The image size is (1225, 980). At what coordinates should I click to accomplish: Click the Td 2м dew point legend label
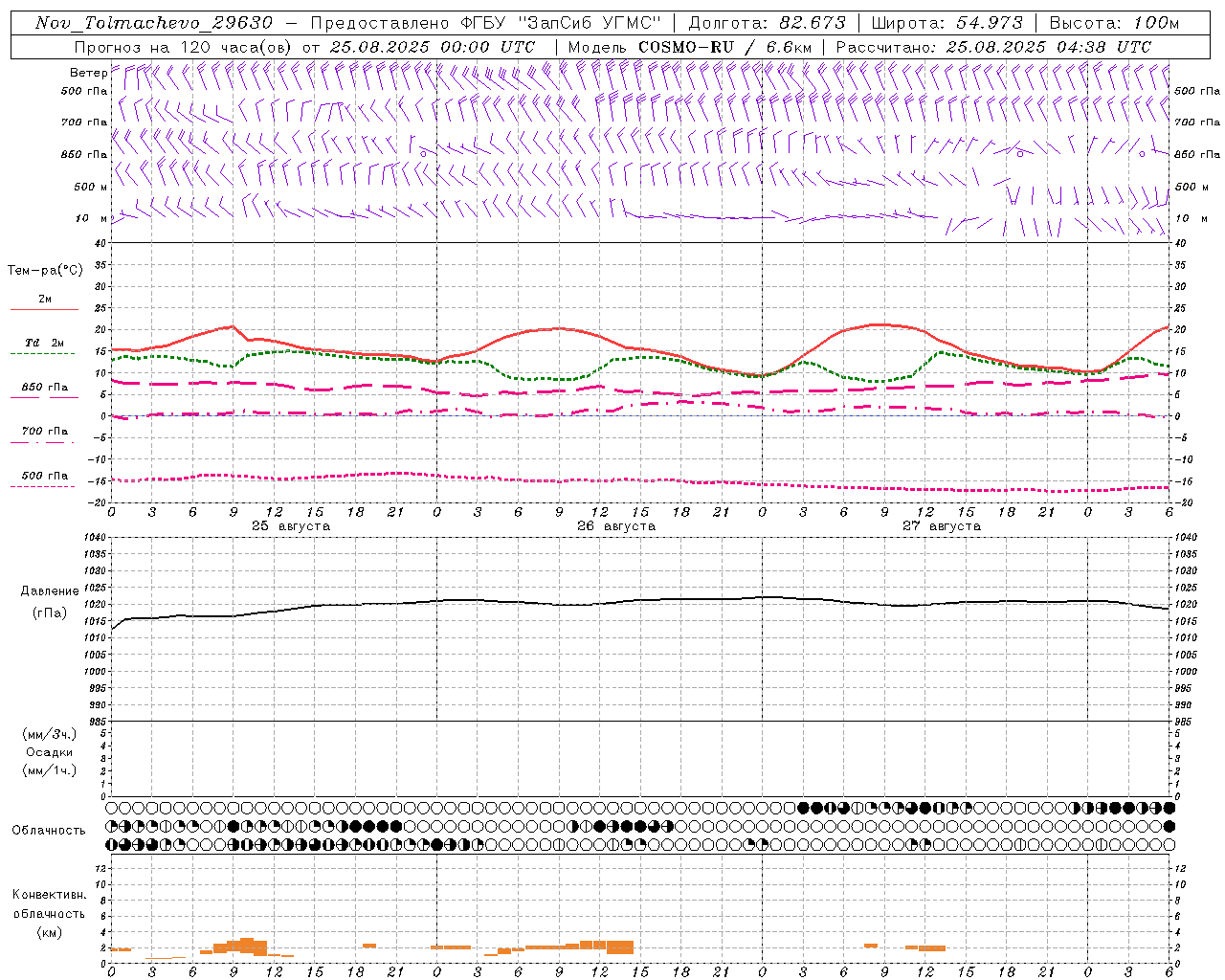(x=45, y=343)
